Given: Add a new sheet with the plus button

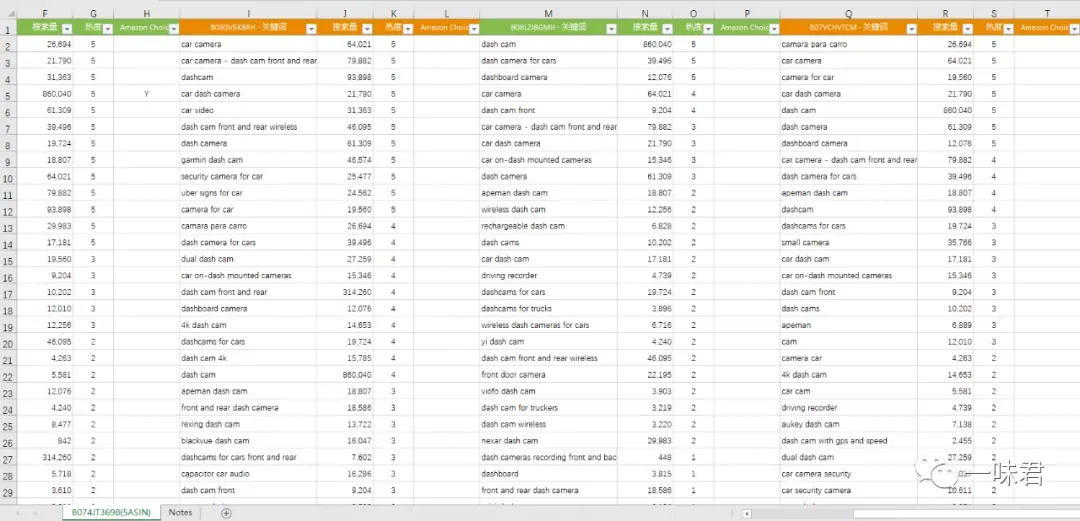Looking at the screenshot, I should [x=226, y=513].
